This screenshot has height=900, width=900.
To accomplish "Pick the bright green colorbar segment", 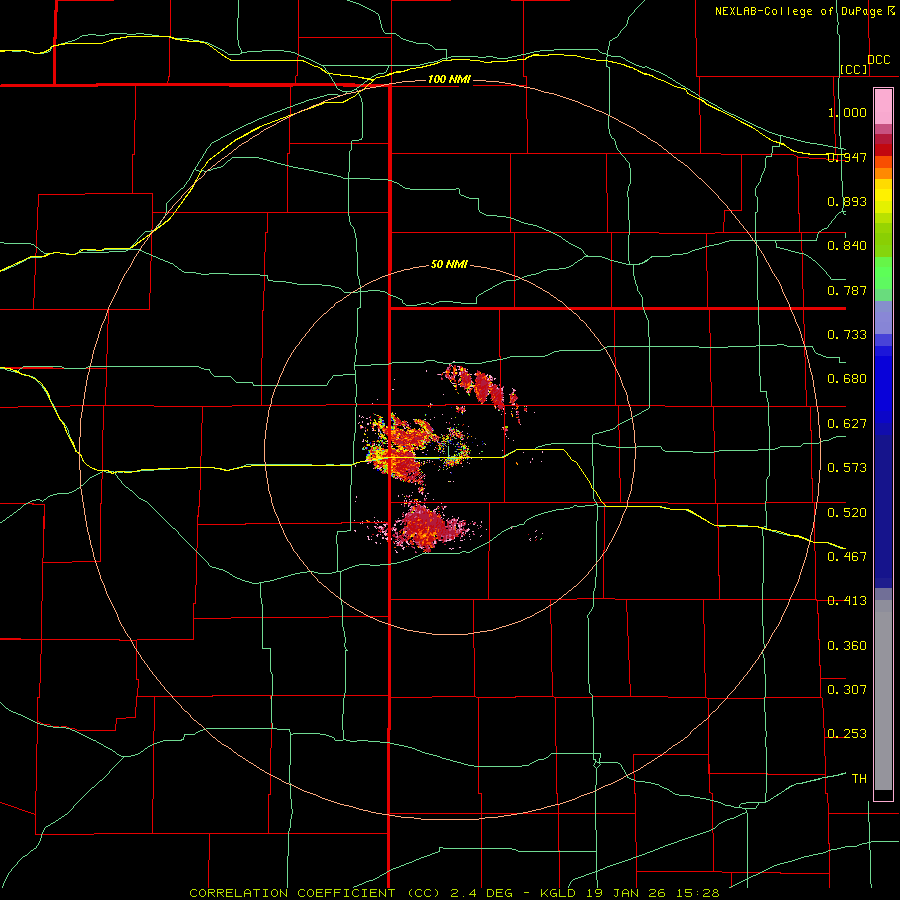I will click(883, 273).
